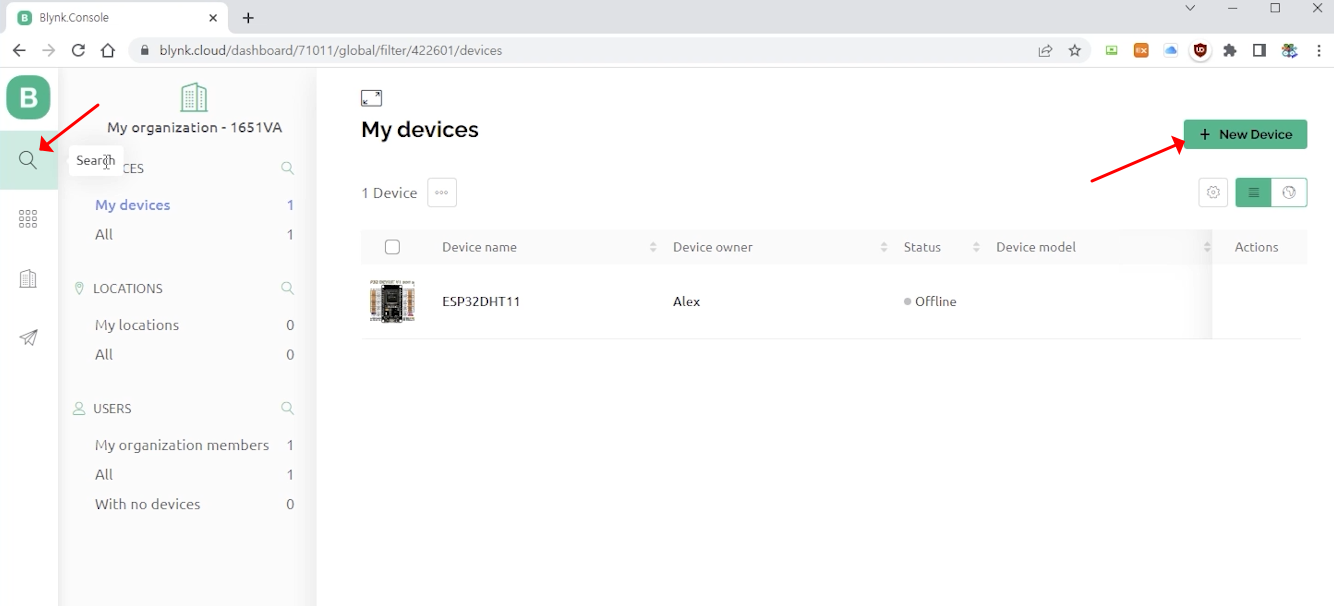The image size is (1334, 606).
Task: Open a new browser tab
Action: (248, 18)
